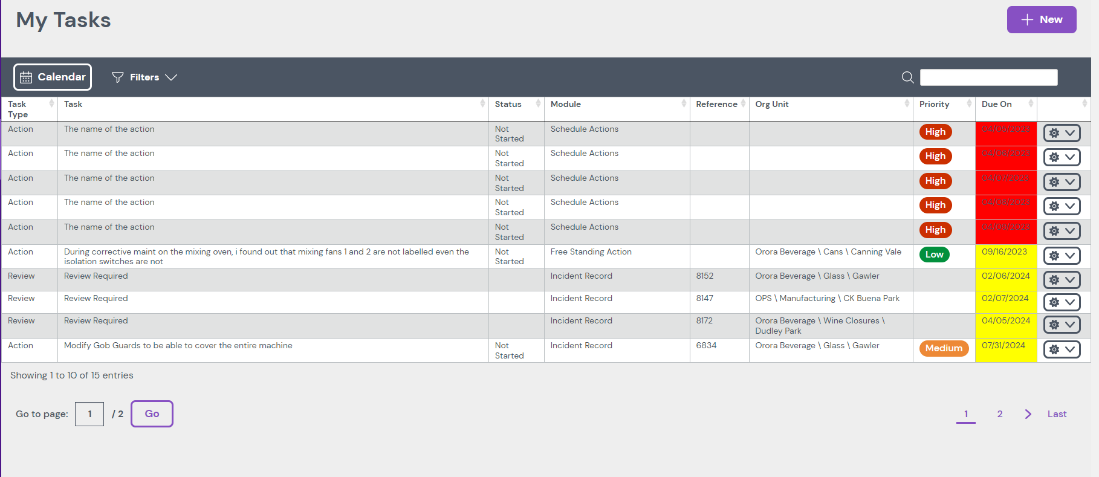The height and width of the screenshot is (477, 1099).
Task: Open gear menu for reference 8152 row
Action: (1061, 280)
